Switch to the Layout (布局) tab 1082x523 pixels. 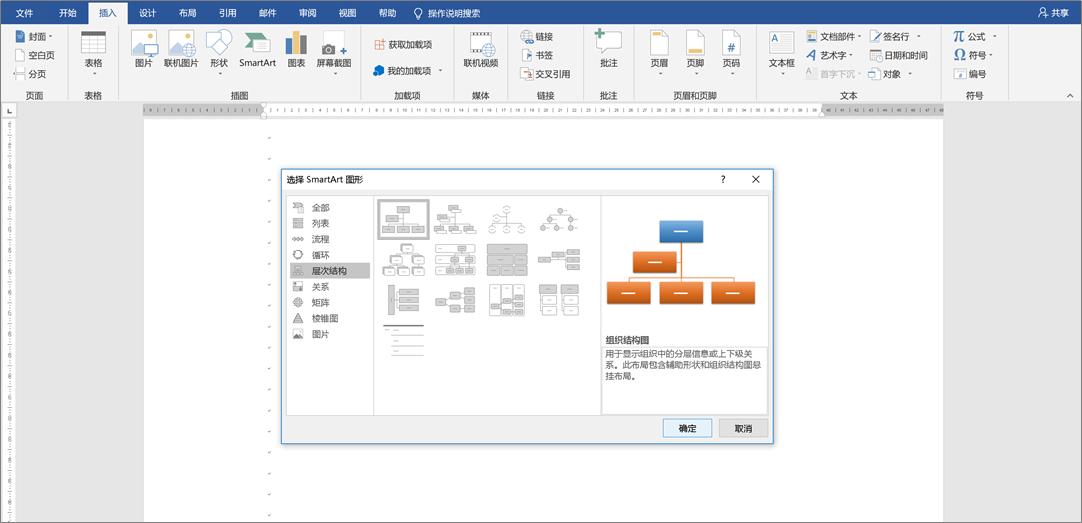tap(187, 13)
